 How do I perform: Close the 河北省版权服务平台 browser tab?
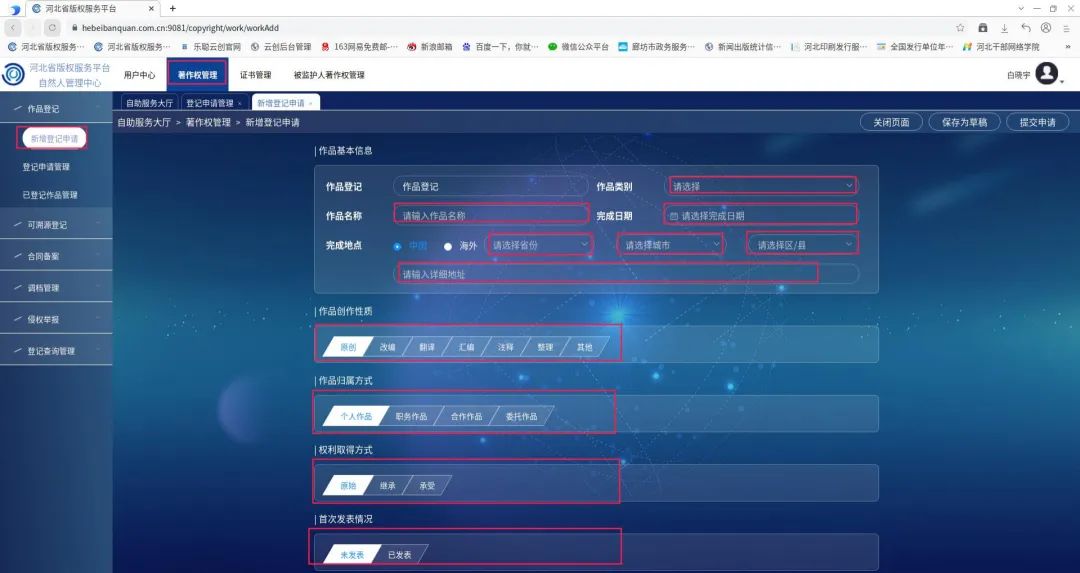[x=152, y=8]
